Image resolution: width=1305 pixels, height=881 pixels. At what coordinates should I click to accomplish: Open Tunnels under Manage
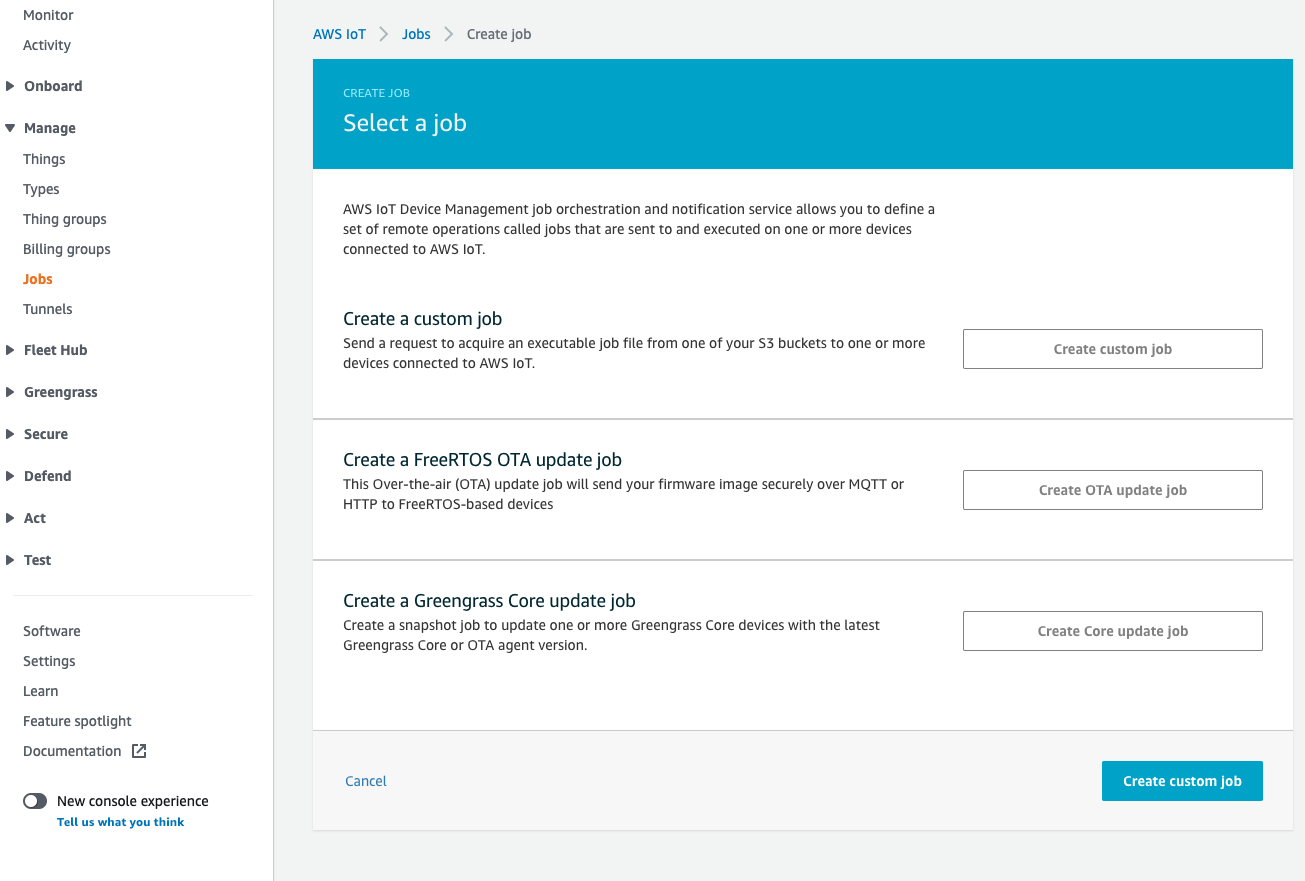[x=48, y=309]
